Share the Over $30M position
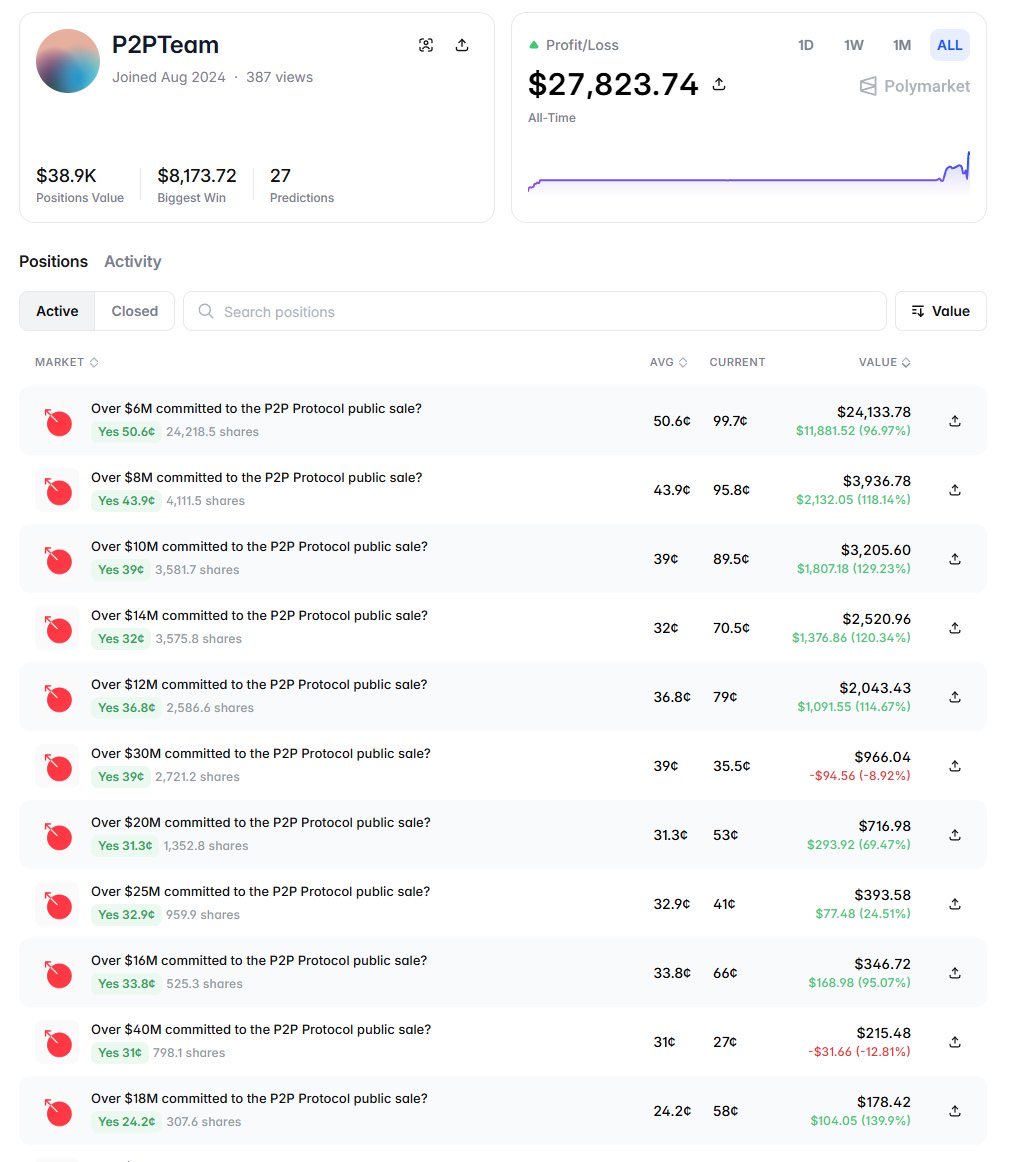Viewport: 1011px width, 1162px height. click(955, 766)
